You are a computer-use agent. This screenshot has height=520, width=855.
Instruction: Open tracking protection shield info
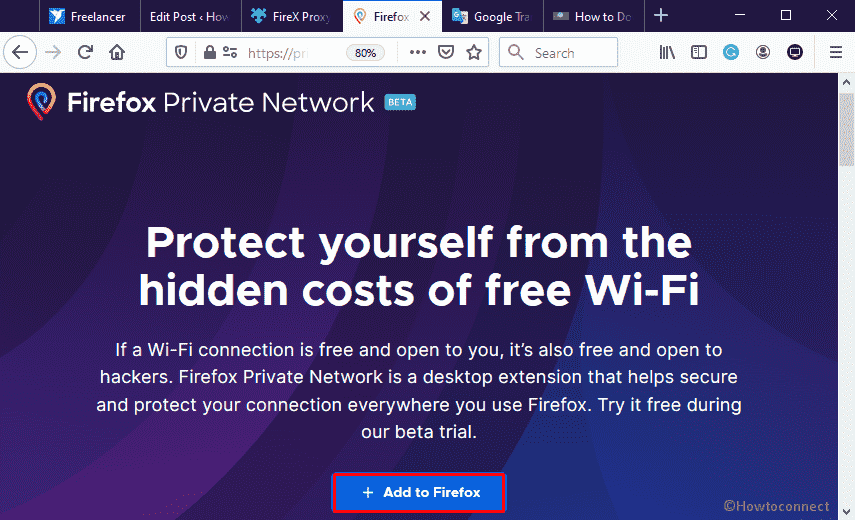(x=181, y=52)
